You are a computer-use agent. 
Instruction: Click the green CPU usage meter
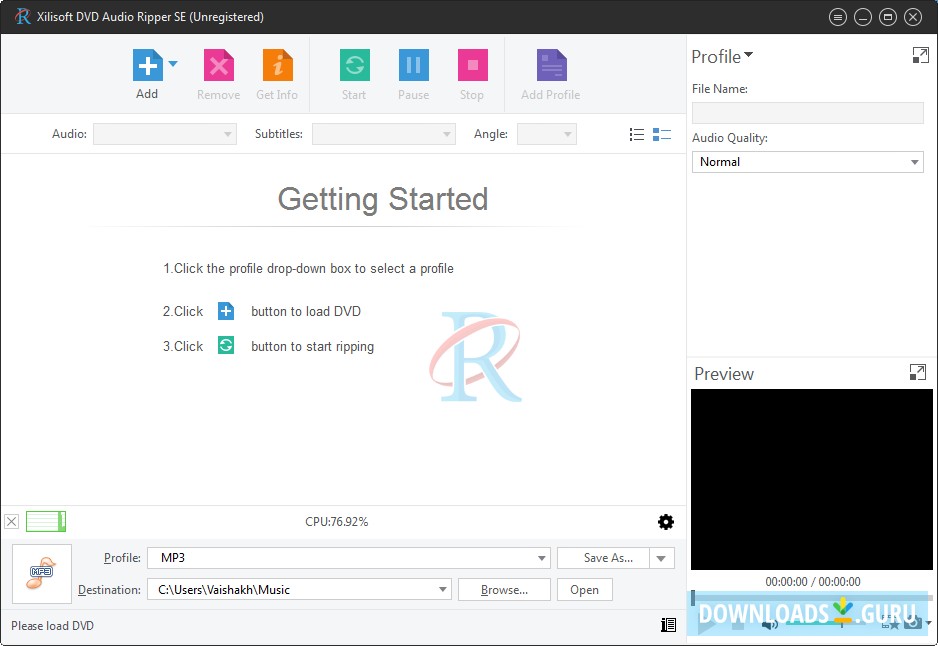pyautogui.click(x=46, y=522)
